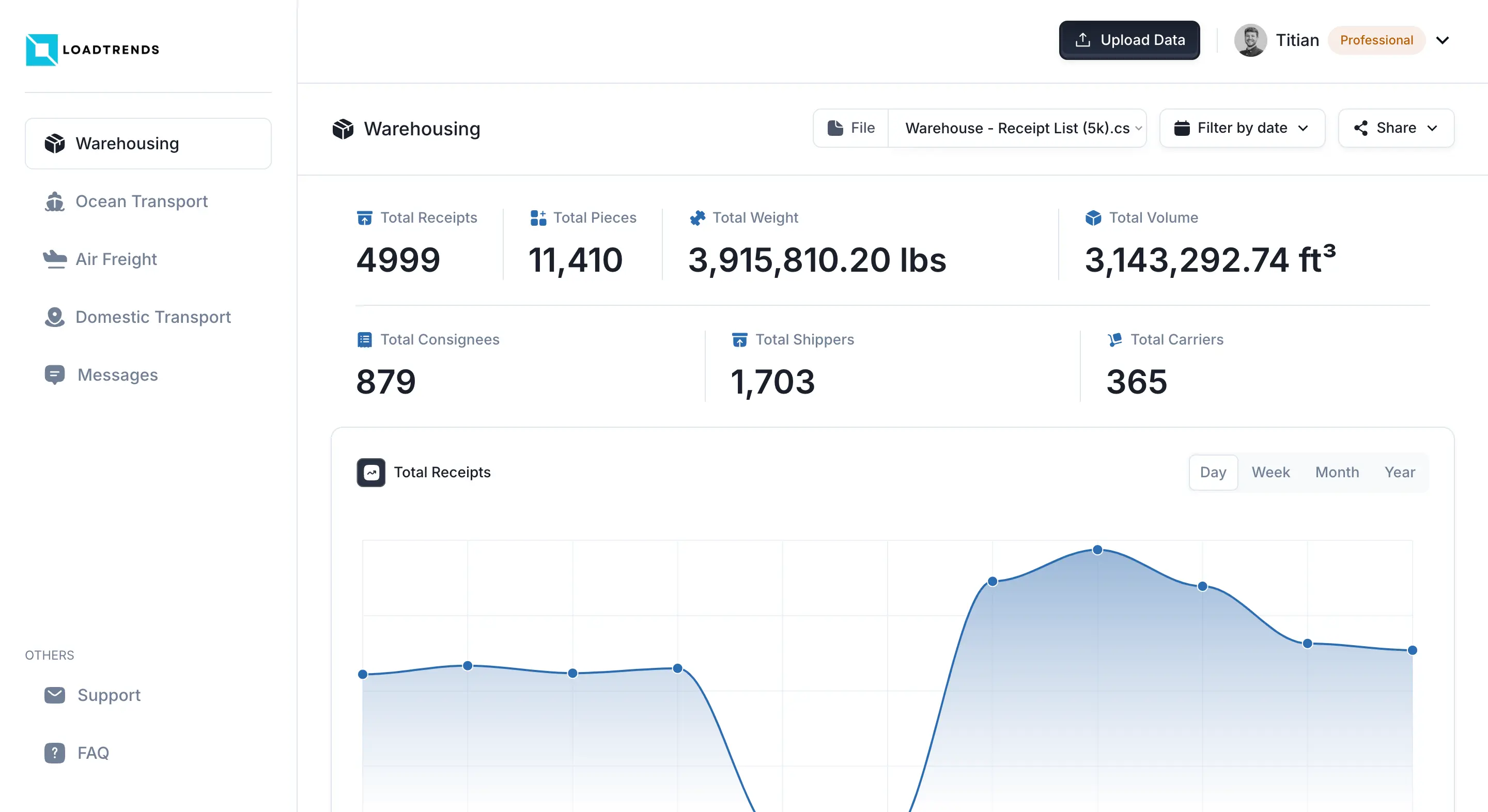Click the peak data point on chart
This screenshot has height=812, width=1488.
(1097, 550)
